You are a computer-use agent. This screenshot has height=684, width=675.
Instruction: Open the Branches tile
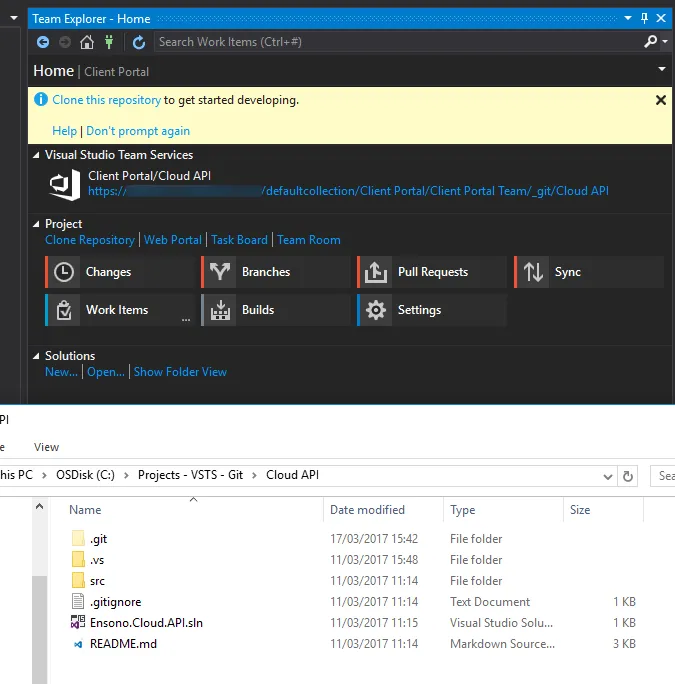[275, 272]
